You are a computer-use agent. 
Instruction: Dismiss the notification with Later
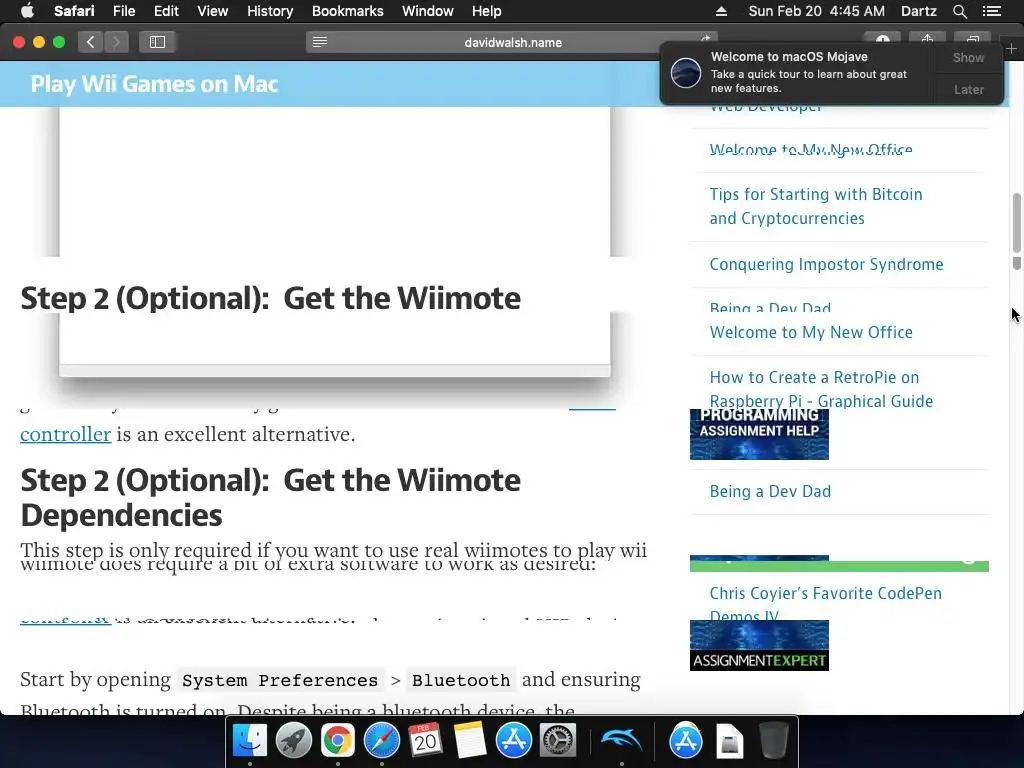[968, 89]
